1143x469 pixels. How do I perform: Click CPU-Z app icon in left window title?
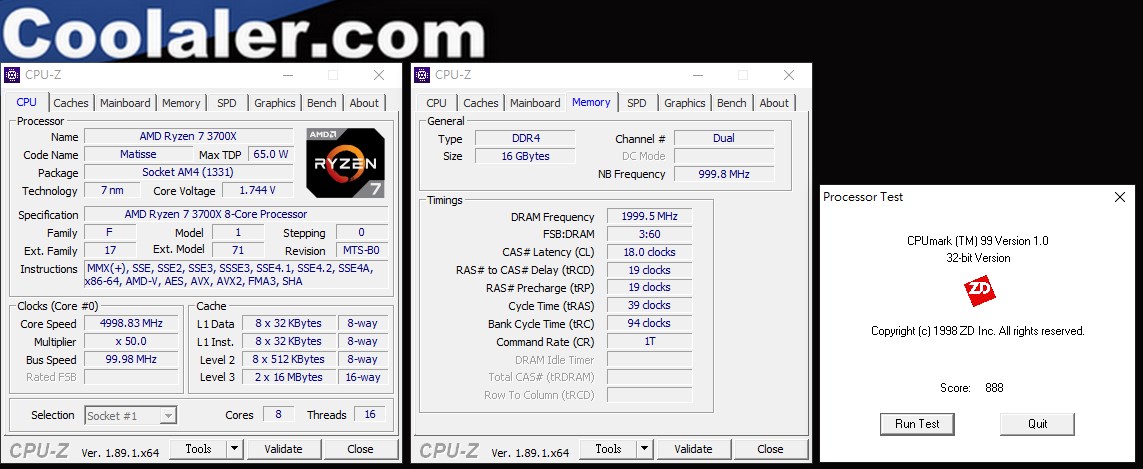coord(12,75)
